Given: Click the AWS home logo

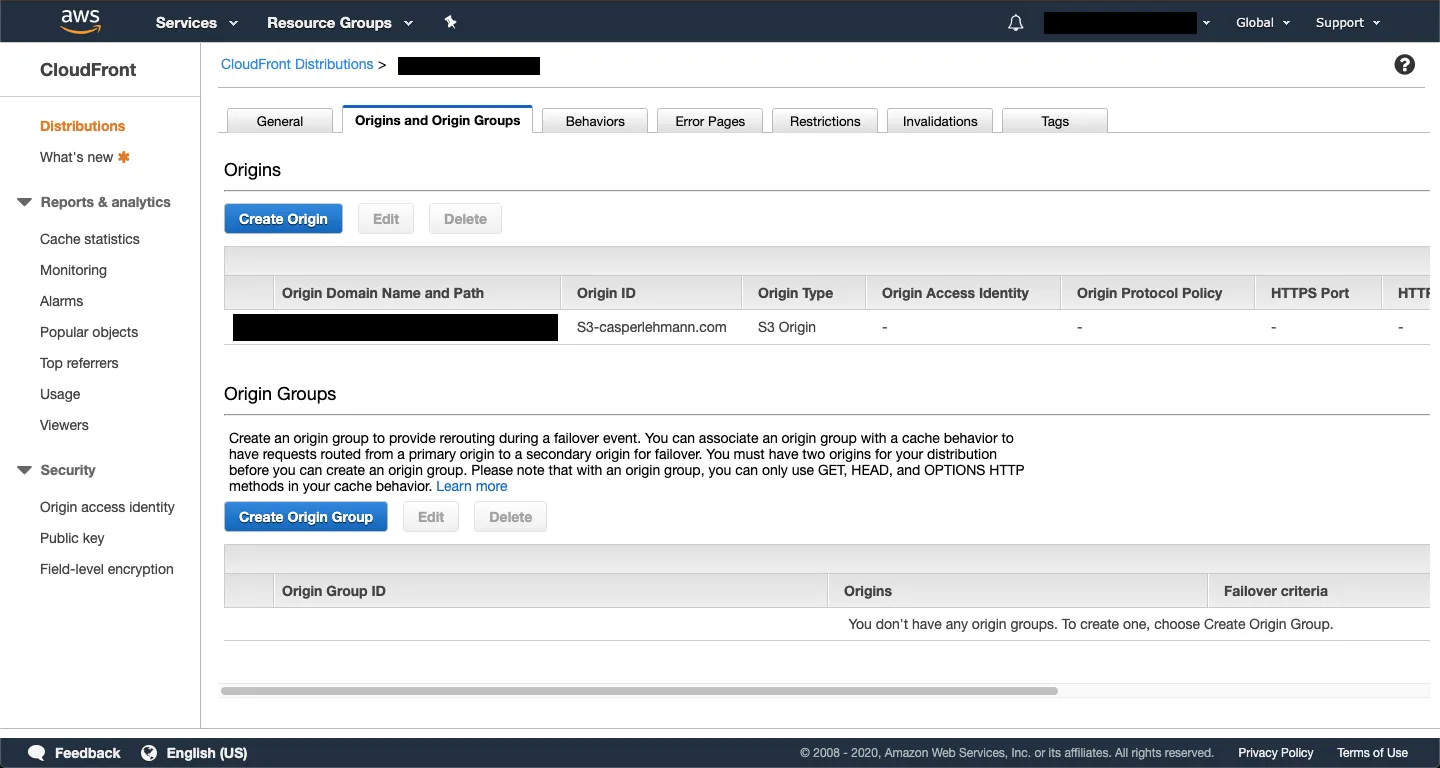Looking at the screenshot, I should click(80, 21).
